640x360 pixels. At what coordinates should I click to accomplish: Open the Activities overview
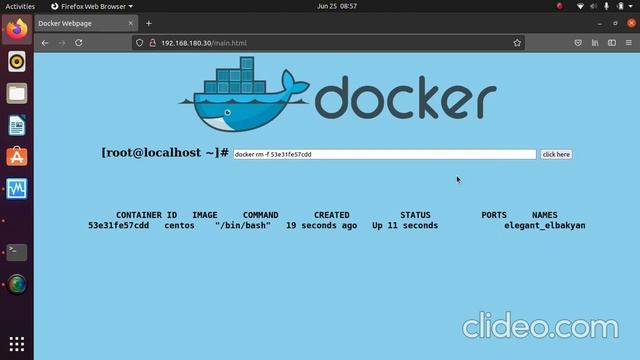click(20, 6)
